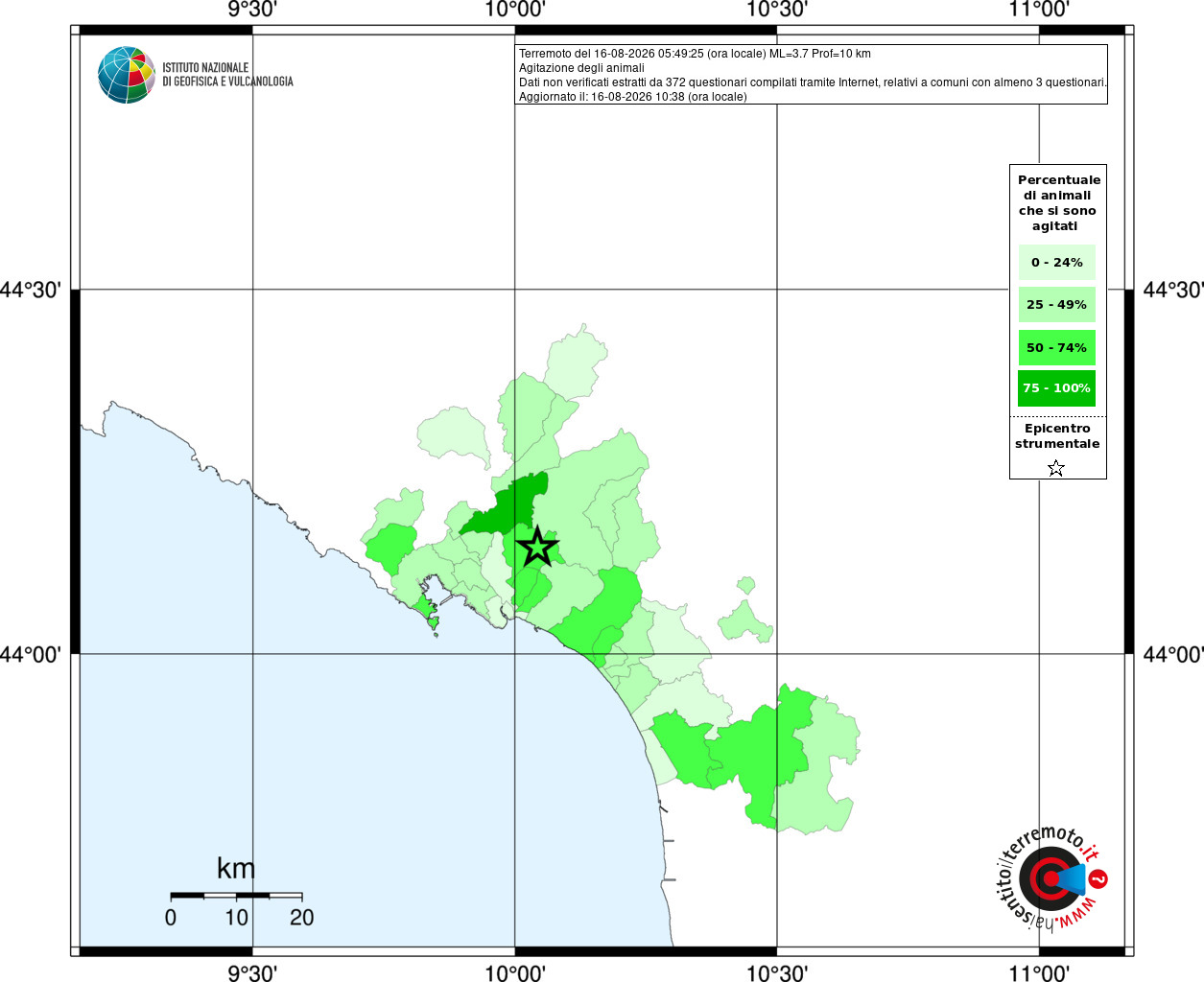Image resolution: width=1204 pixels, height=982 pixels.
Task: Click the left axis label 44°00'
Action: (31, 654)
